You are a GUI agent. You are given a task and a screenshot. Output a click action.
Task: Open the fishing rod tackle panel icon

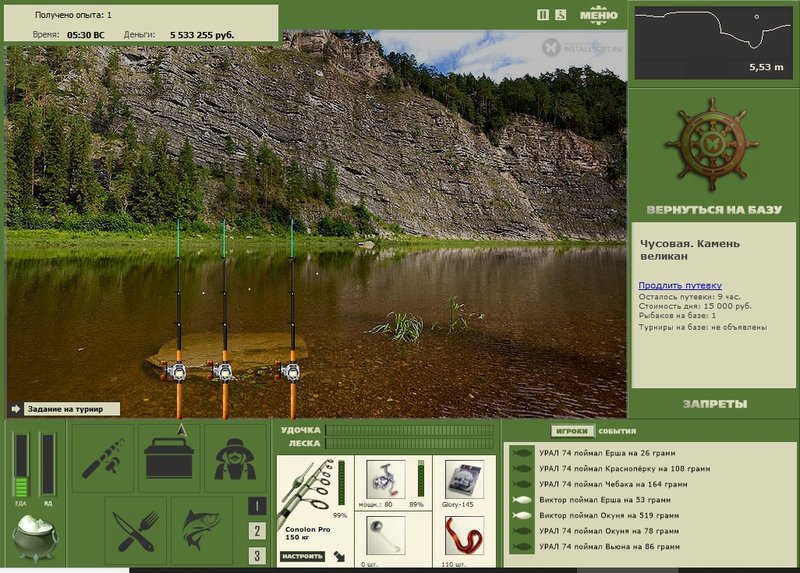pos(103,458)
